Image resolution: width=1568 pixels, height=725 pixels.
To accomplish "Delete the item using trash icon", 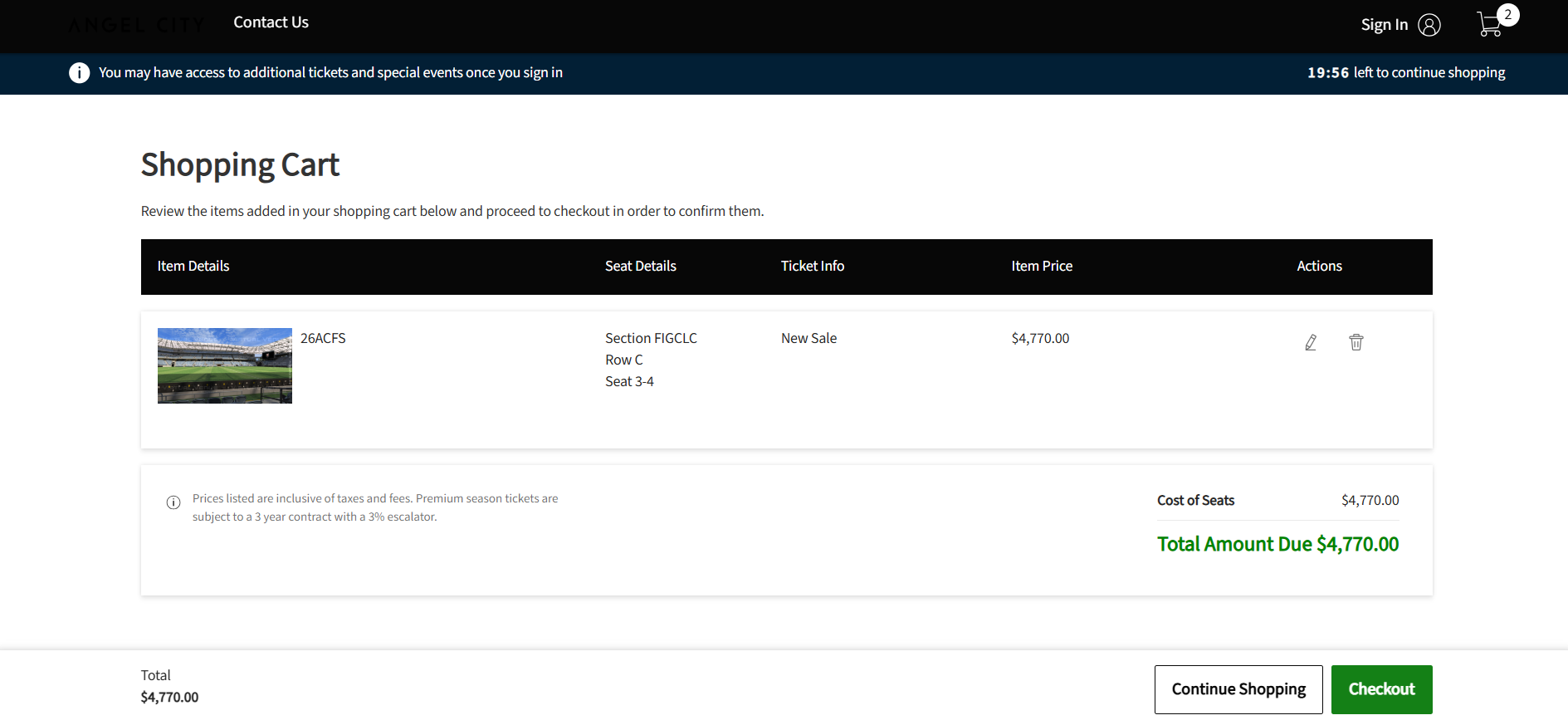I will [1356, 342].
